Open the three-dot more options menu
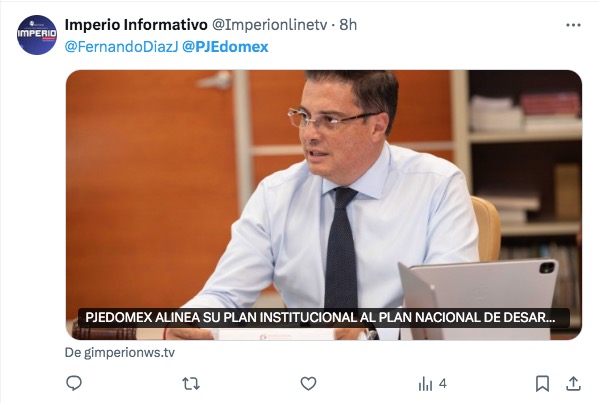The height and width of the screenshot is (403, 599). (x=573, y=25)
